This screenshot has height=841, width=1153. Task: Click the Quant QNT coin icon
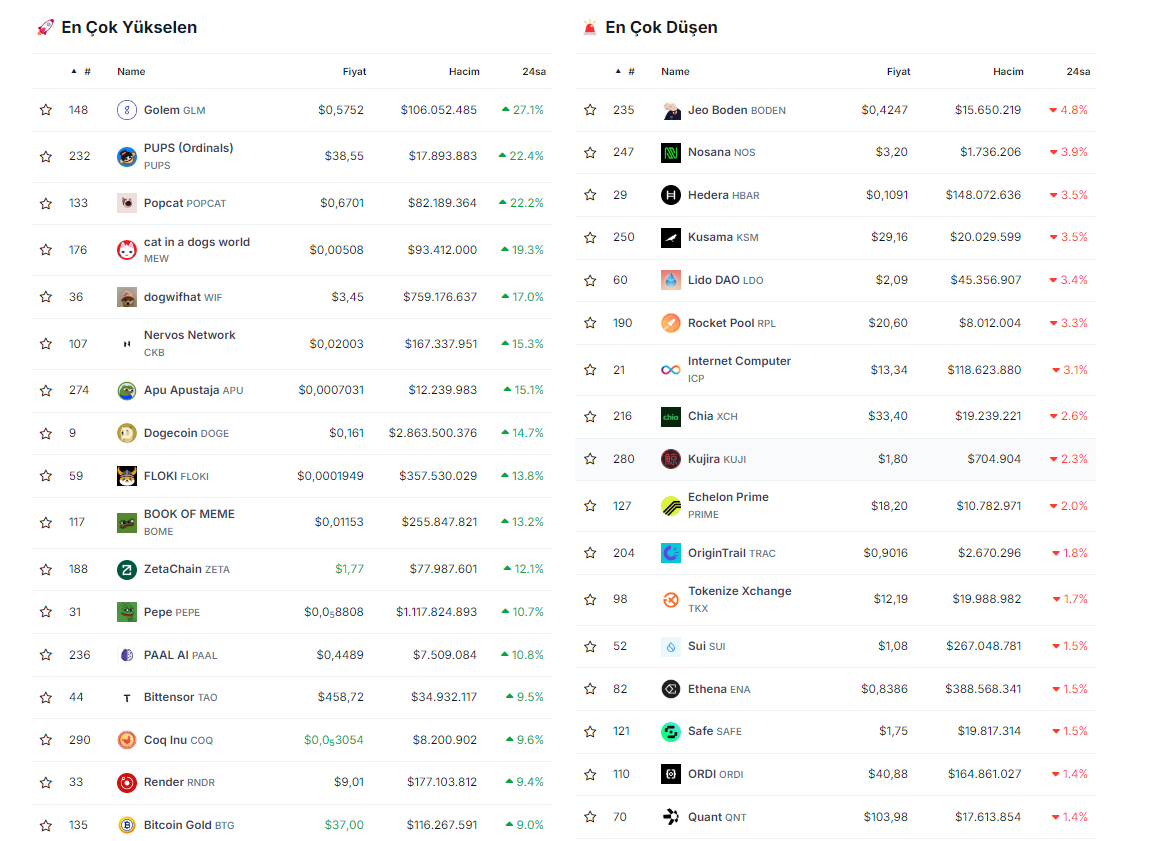tap(671, 817)
